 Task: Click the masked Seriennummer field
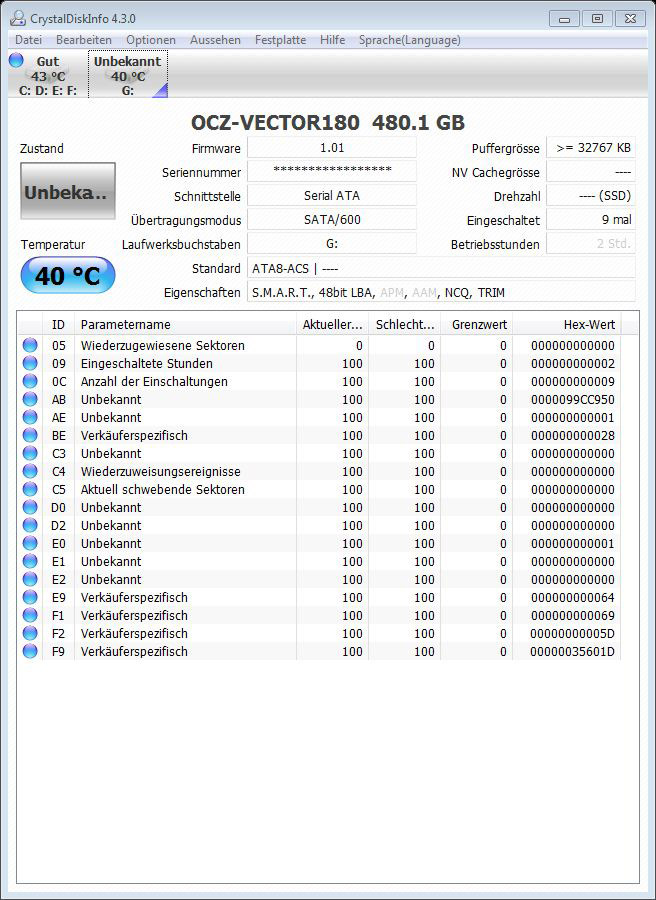tap(332, 171)
